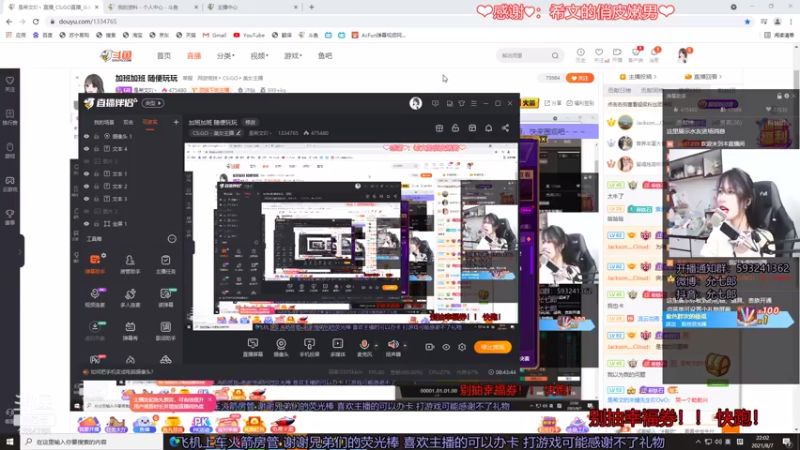Open the streamer tasks tool
The height and width of the screenshot is (450, 800).
pyautogui.click(x=165, y=264)
